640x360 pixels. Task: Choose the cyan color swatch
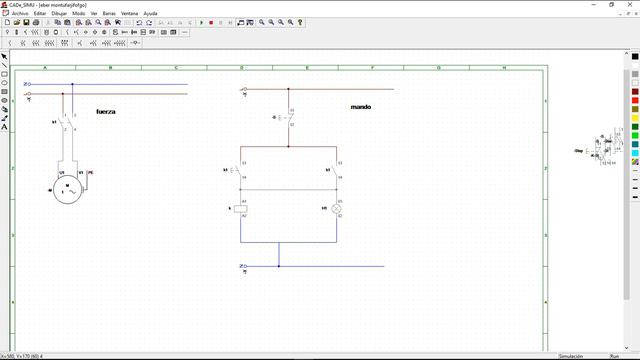point(635,153)
